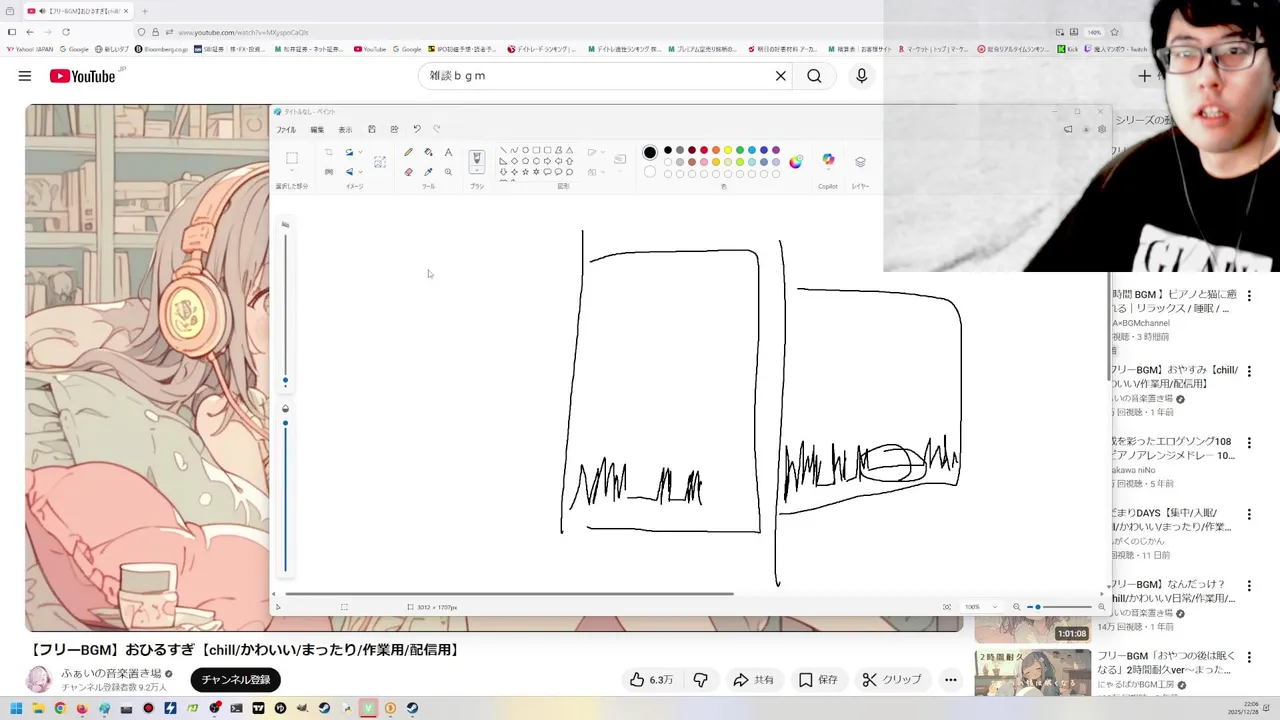Viewport: 1280px width, 720px height.
Task: Select the Pencil tool in Paint
Action: point(408,152)
